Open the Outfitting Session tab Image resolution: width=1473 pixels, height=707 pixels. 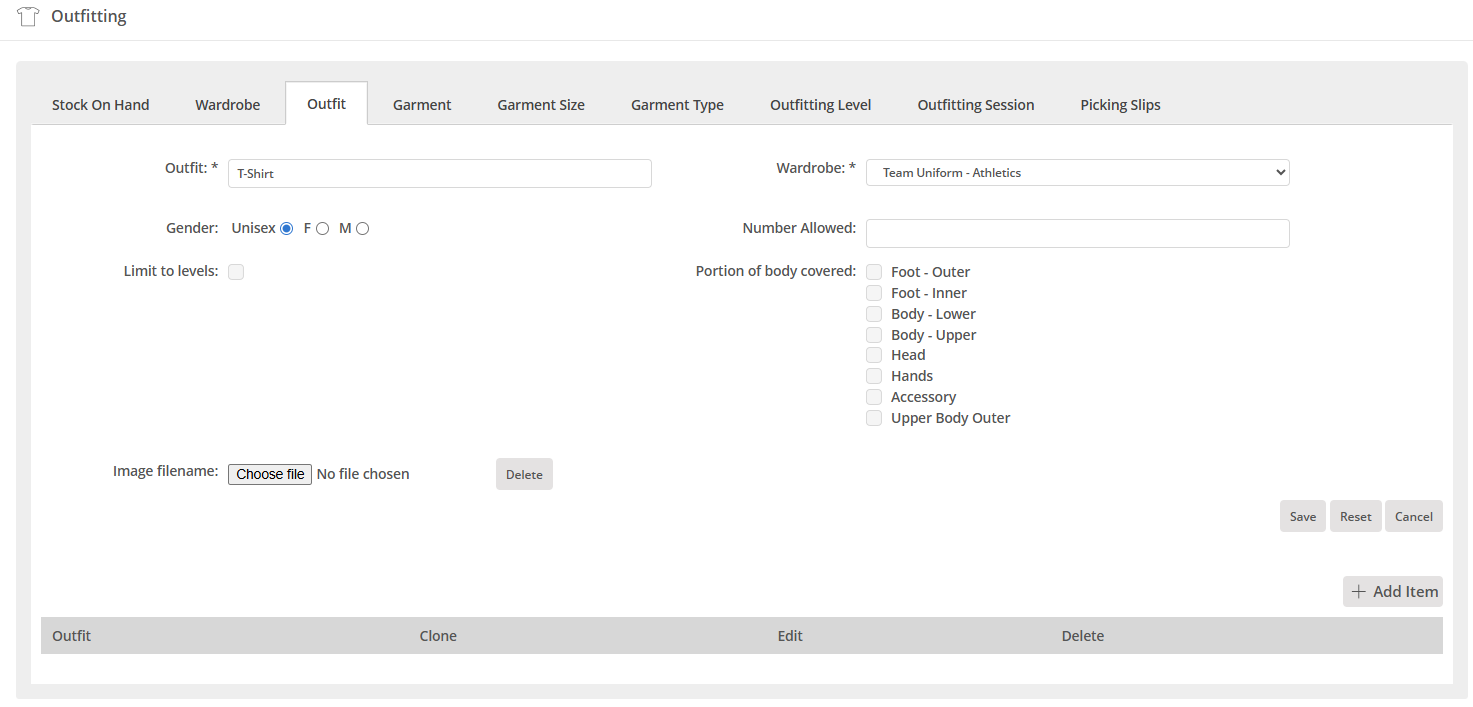coord(975,105)
